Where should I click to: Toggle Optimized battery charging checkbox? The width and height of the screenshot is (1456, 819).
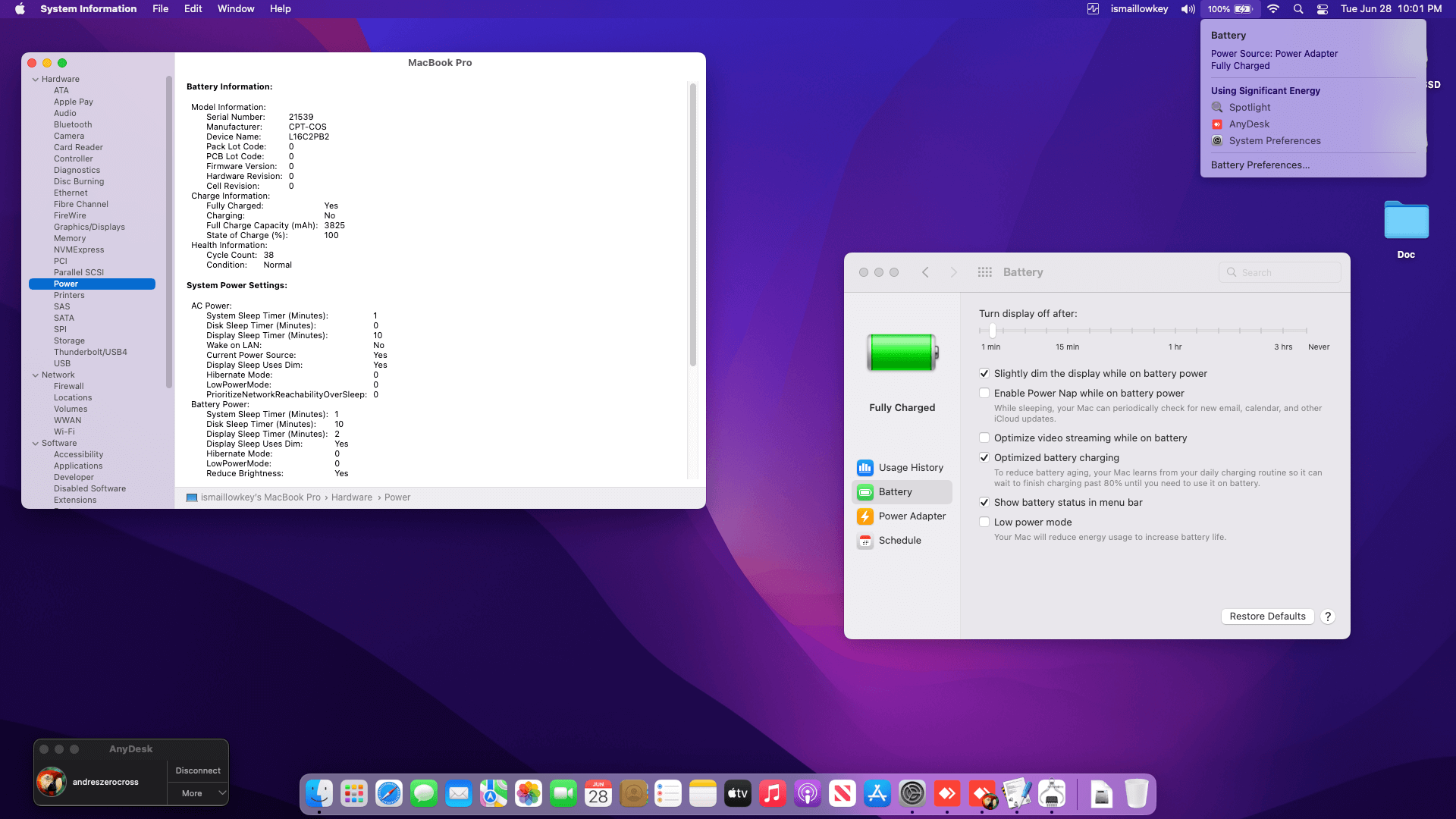click(x=984, y=458)
